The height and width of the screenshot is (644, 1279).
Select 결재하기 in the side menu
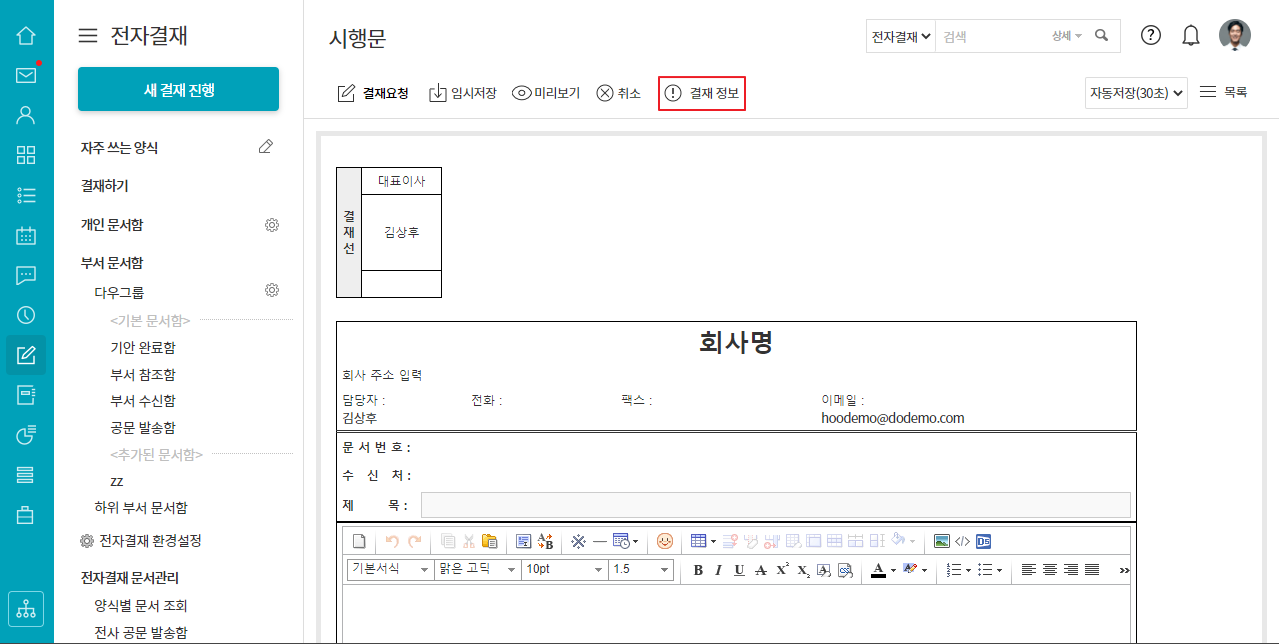pos(105,186)
